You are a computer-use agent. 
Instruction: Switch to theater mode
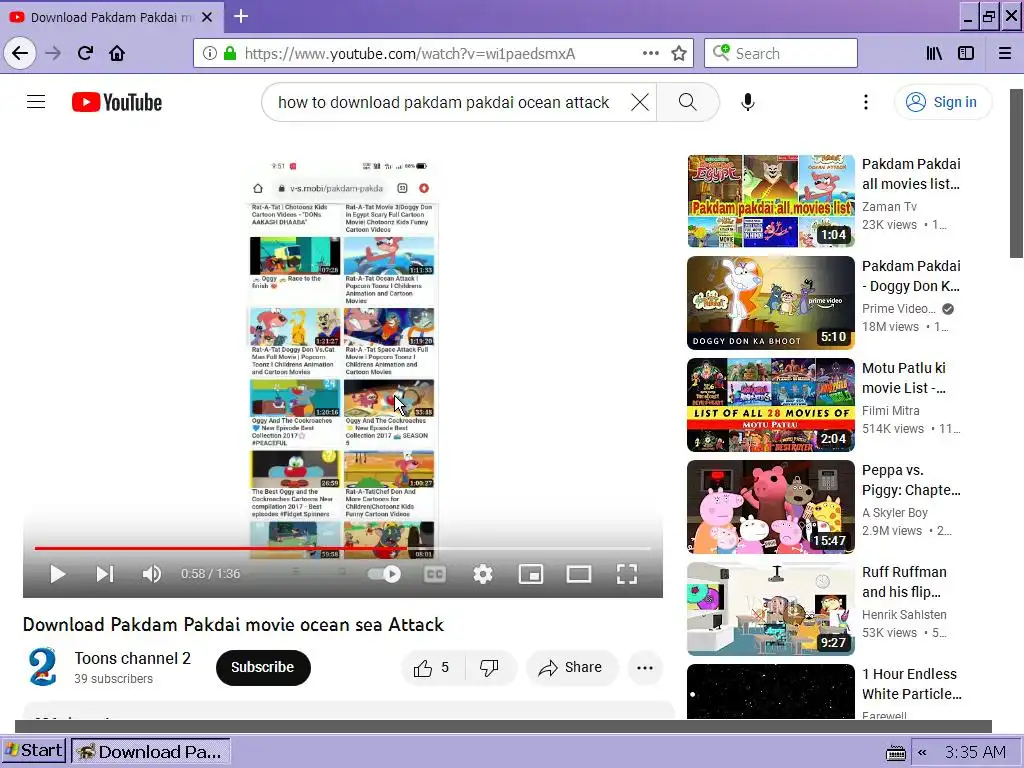[x=579, y=574]
